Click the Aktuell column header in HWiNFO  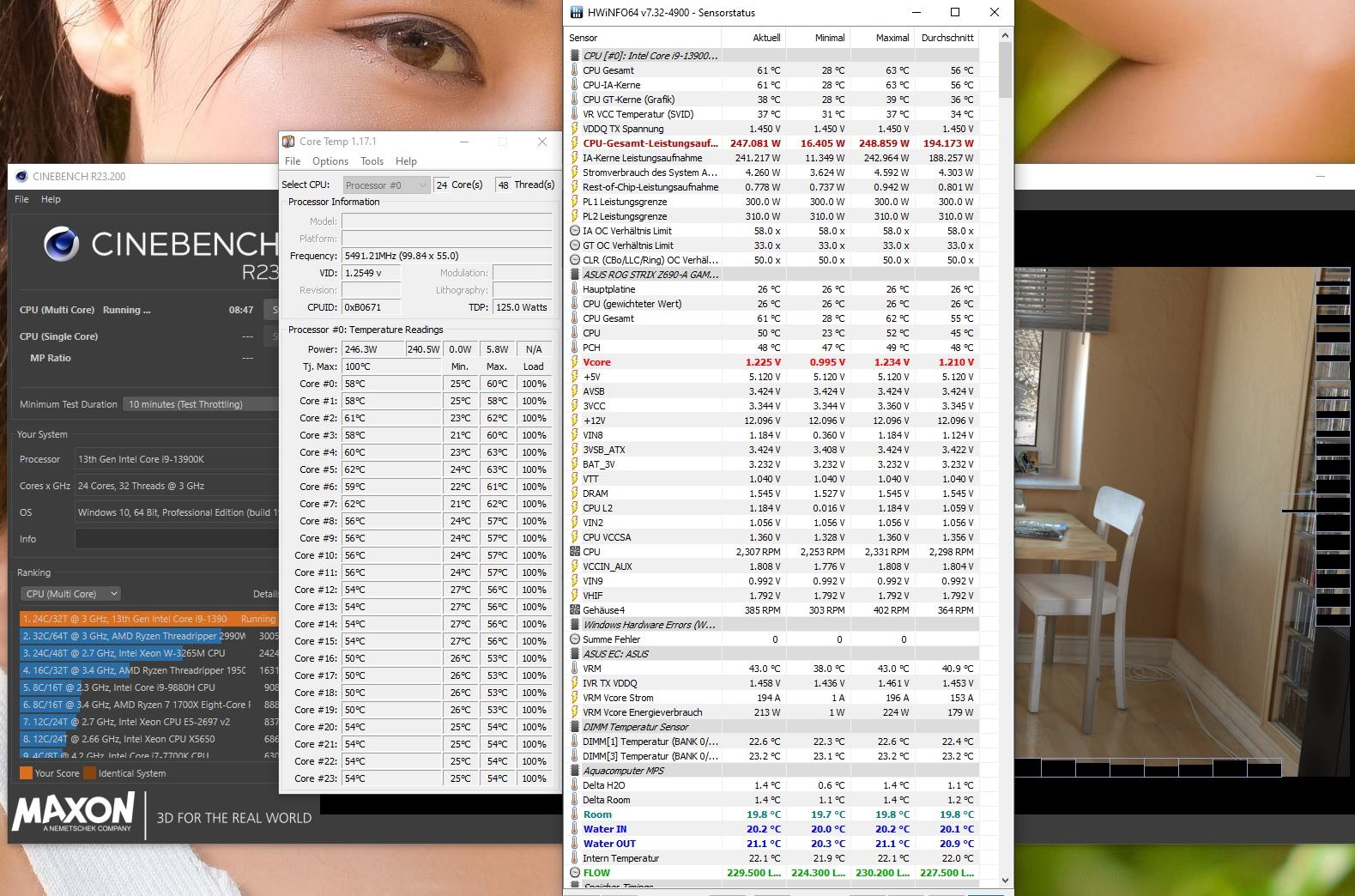click(x=754, y=38)
